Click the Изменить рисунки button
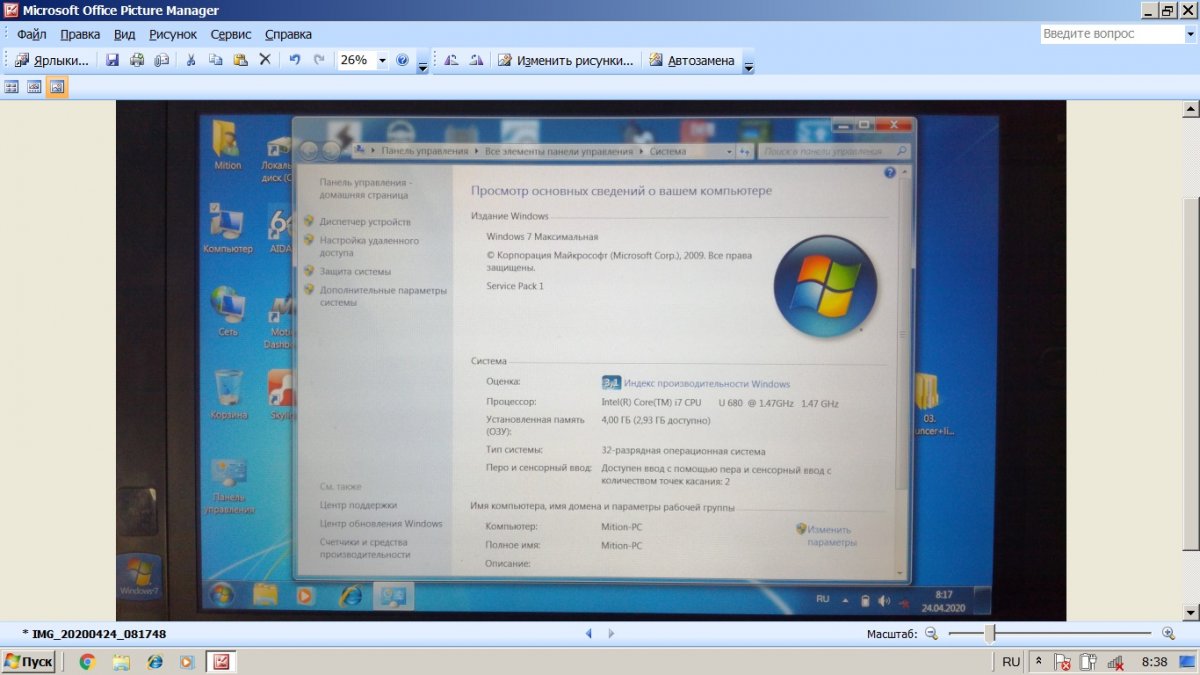The width and height of the screenshot is (1200, 675). click(565, 60)
